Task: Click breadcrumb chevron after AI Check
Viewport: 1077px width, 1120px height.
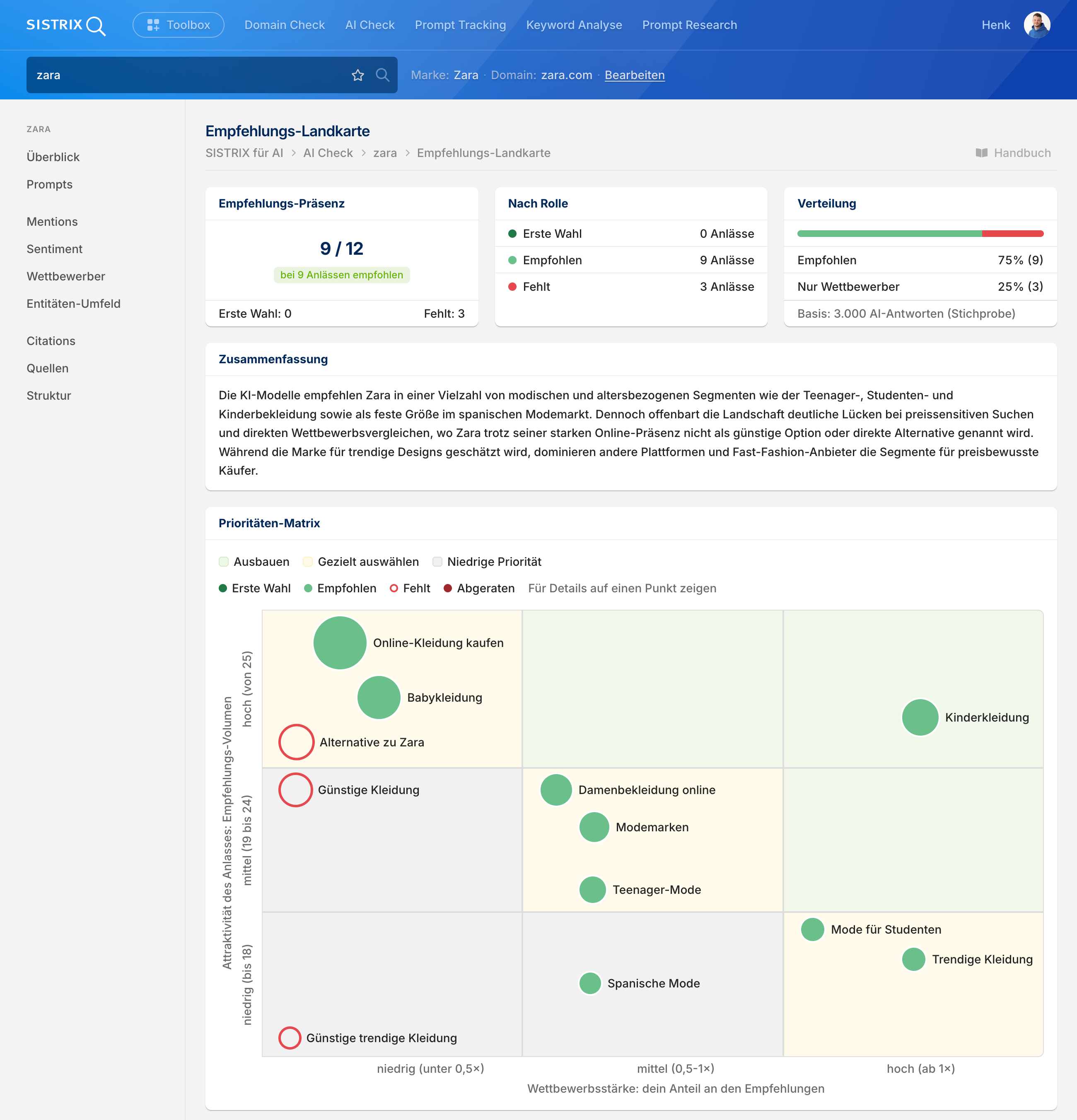Action: 363,153
